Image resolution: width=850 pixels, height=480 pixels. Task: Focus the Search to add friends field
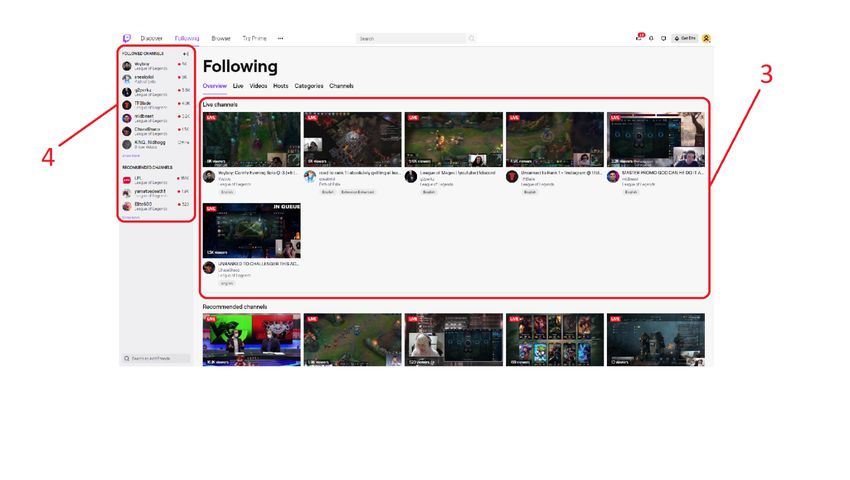point(156,359)
